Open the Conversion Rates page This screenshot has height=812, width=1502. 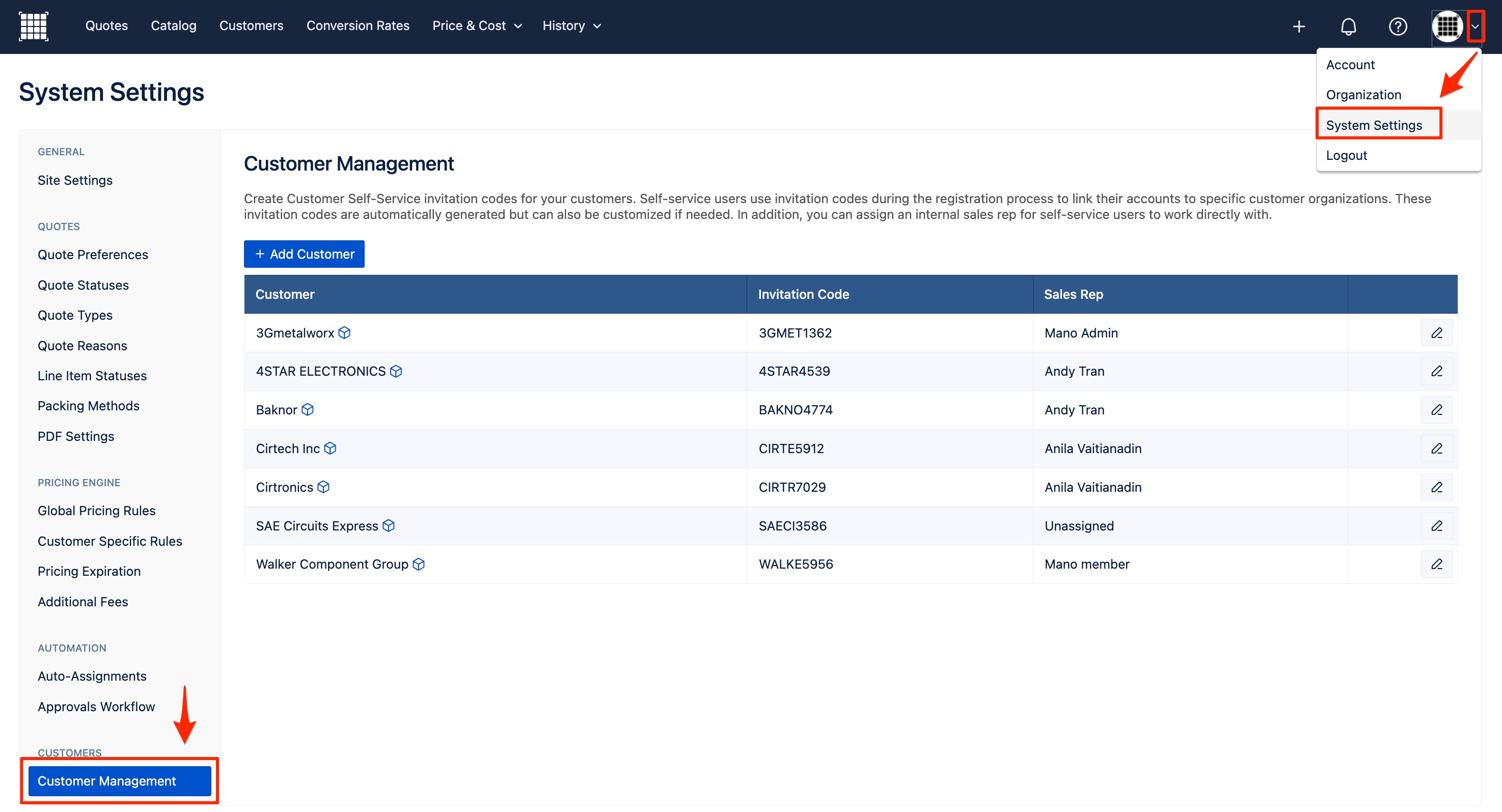[358, 25]
